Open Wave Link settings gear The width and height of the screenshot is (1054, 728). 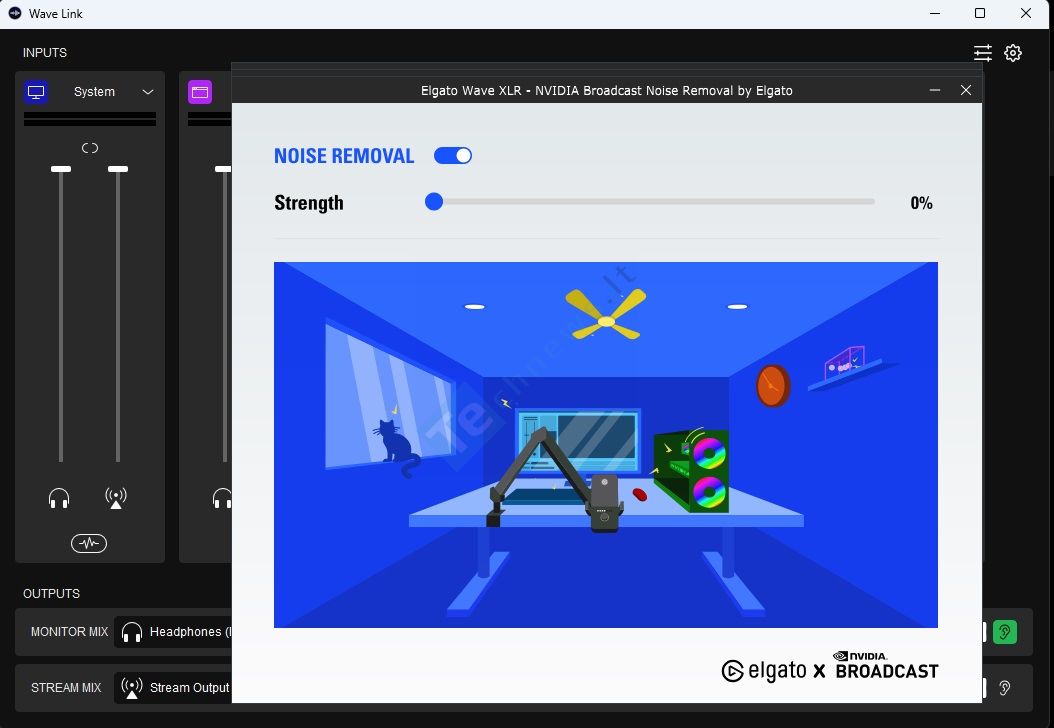(1013, 53)
